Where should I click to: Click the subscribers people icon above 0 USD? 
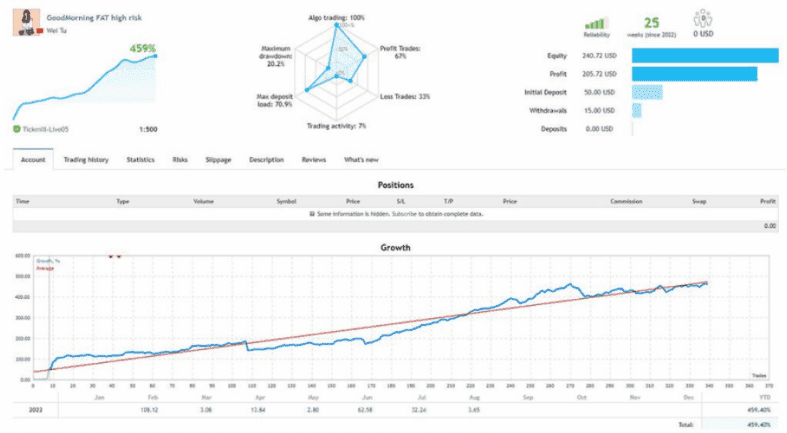point(701,19)
